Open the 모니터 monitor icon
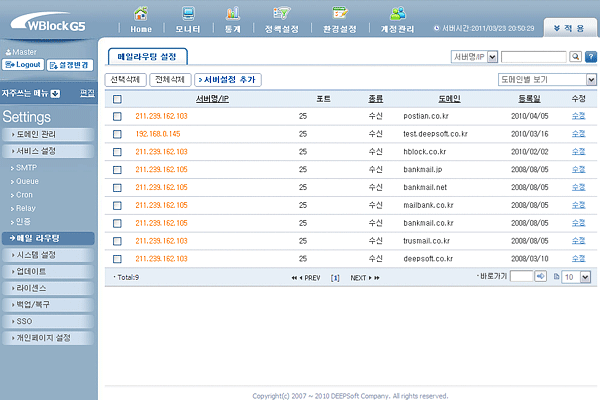 coord(188,14)
